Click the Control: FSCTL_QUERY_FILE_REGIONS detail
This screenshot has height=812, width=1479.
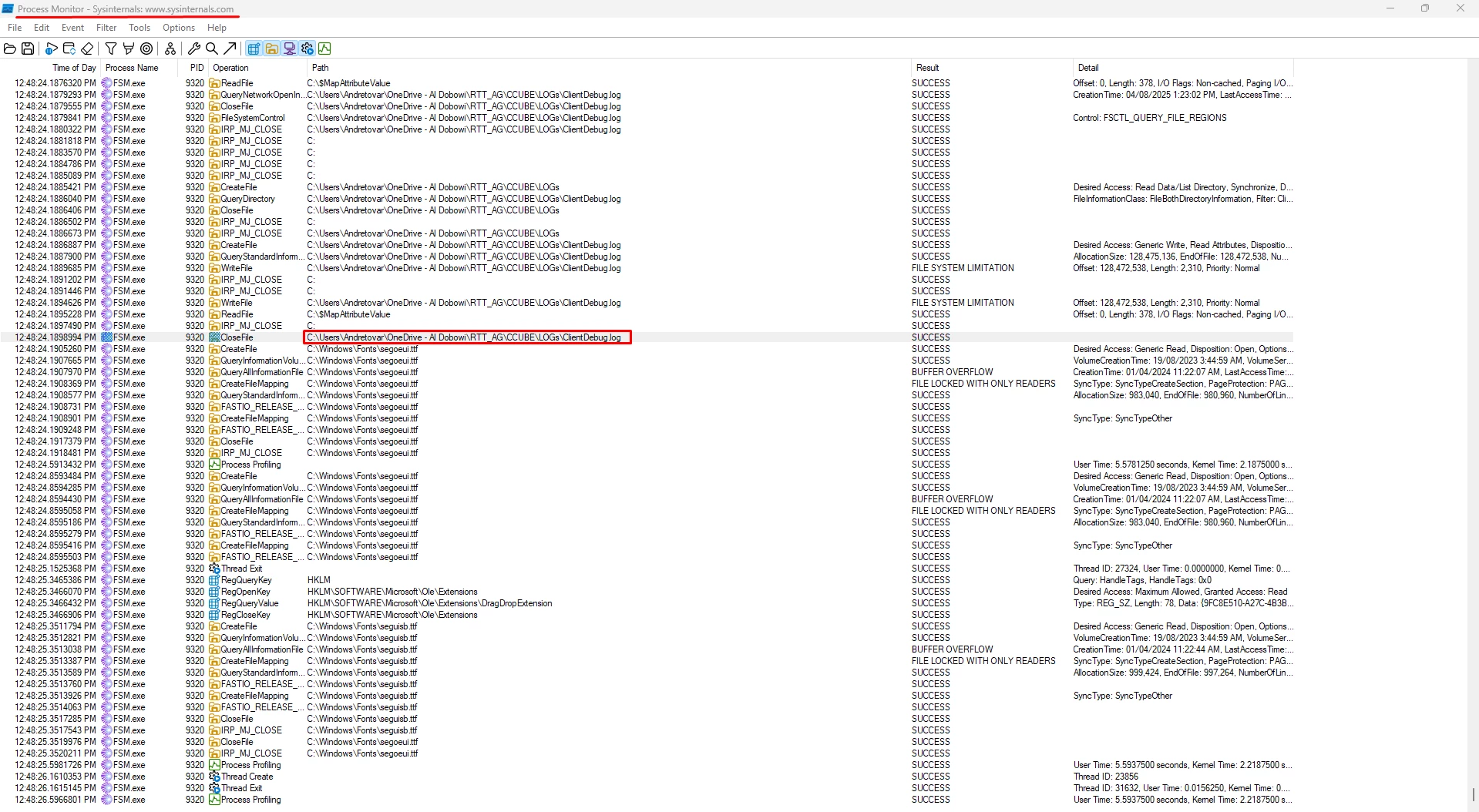point(1149,118)
